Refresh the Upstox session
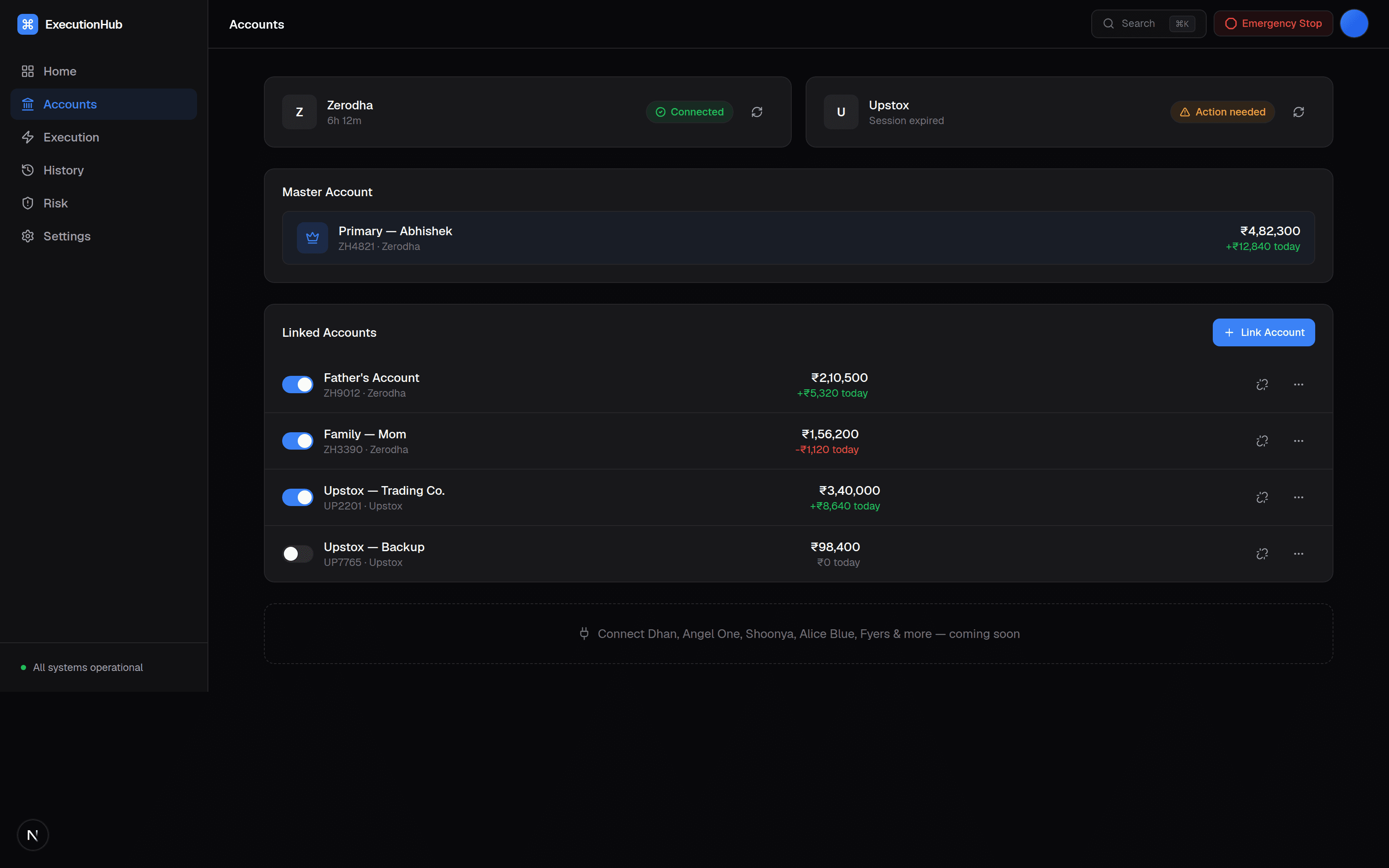The width and height of the screenshot is (1389, 868). (1298, 112)
